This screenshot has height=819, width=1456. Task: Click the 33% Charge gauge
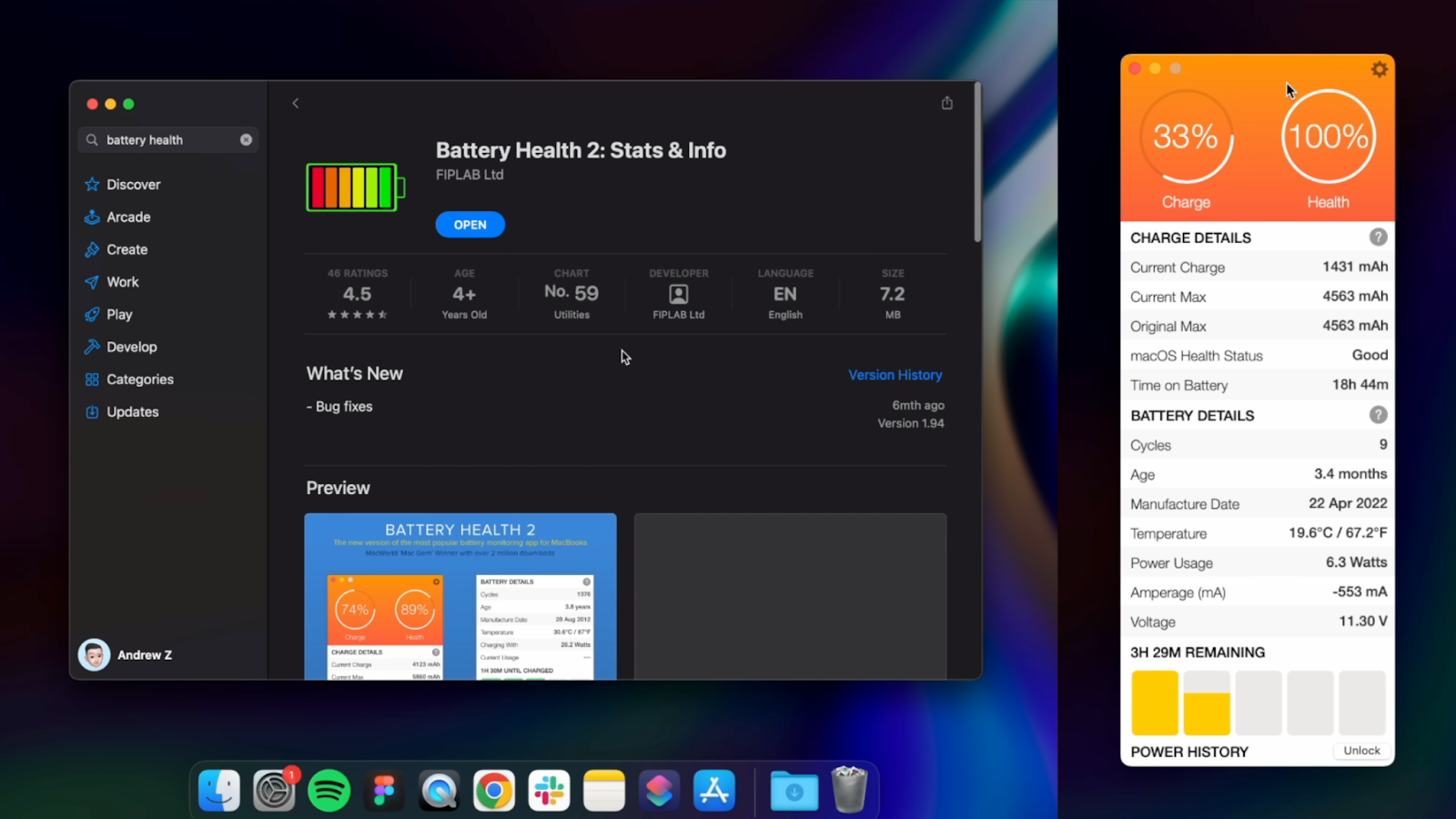point(1186,137)
